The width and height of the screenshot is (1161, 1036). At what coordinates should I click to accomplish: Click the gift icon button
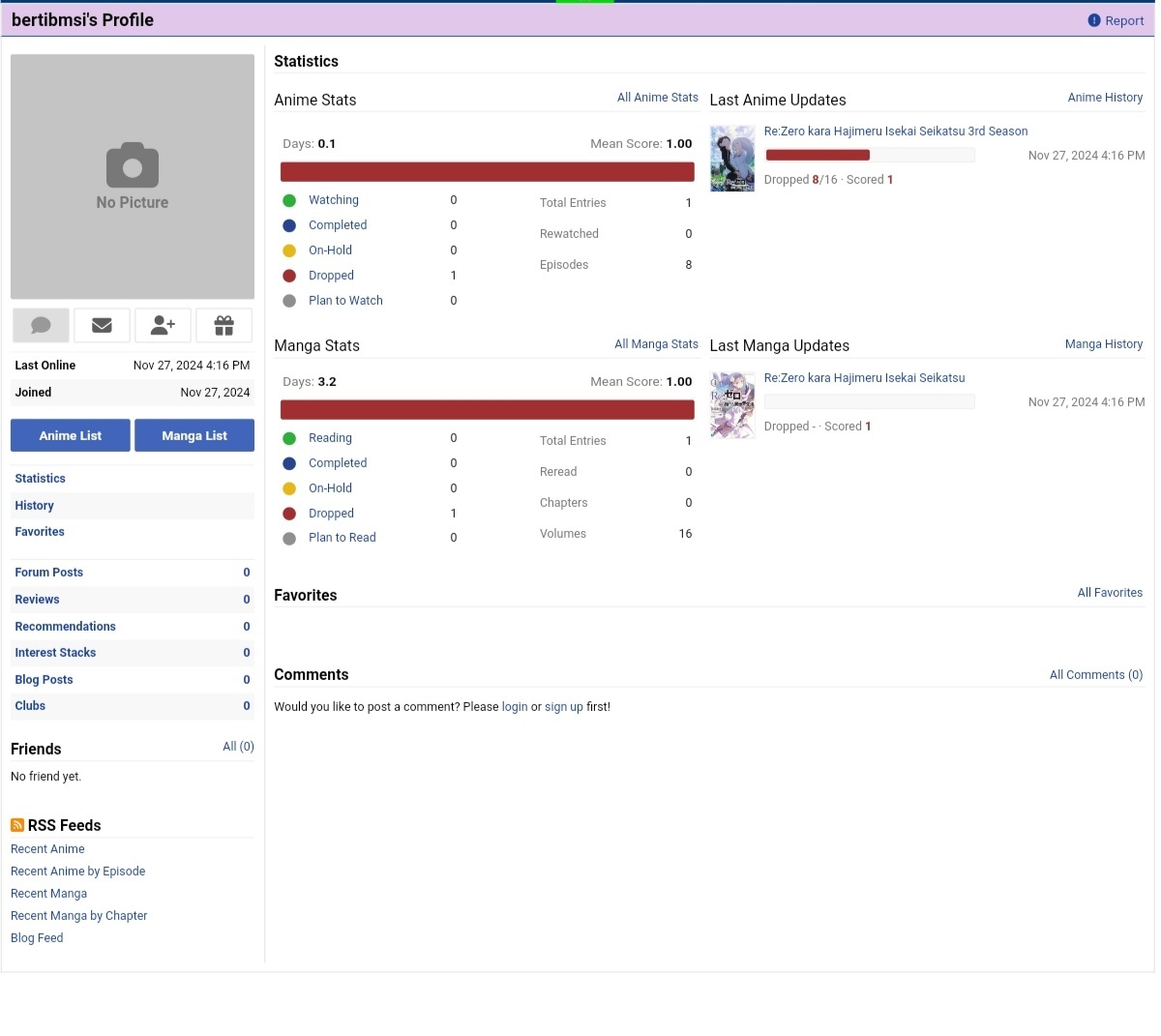[x=223, y=326]
